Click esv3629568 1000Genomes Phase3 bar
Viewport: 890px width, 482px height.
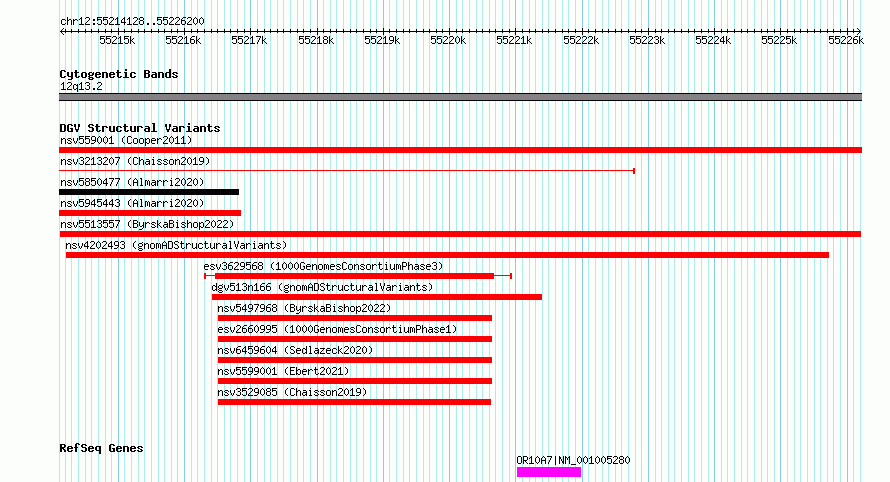pyautogui.click(x=358, y=276)
